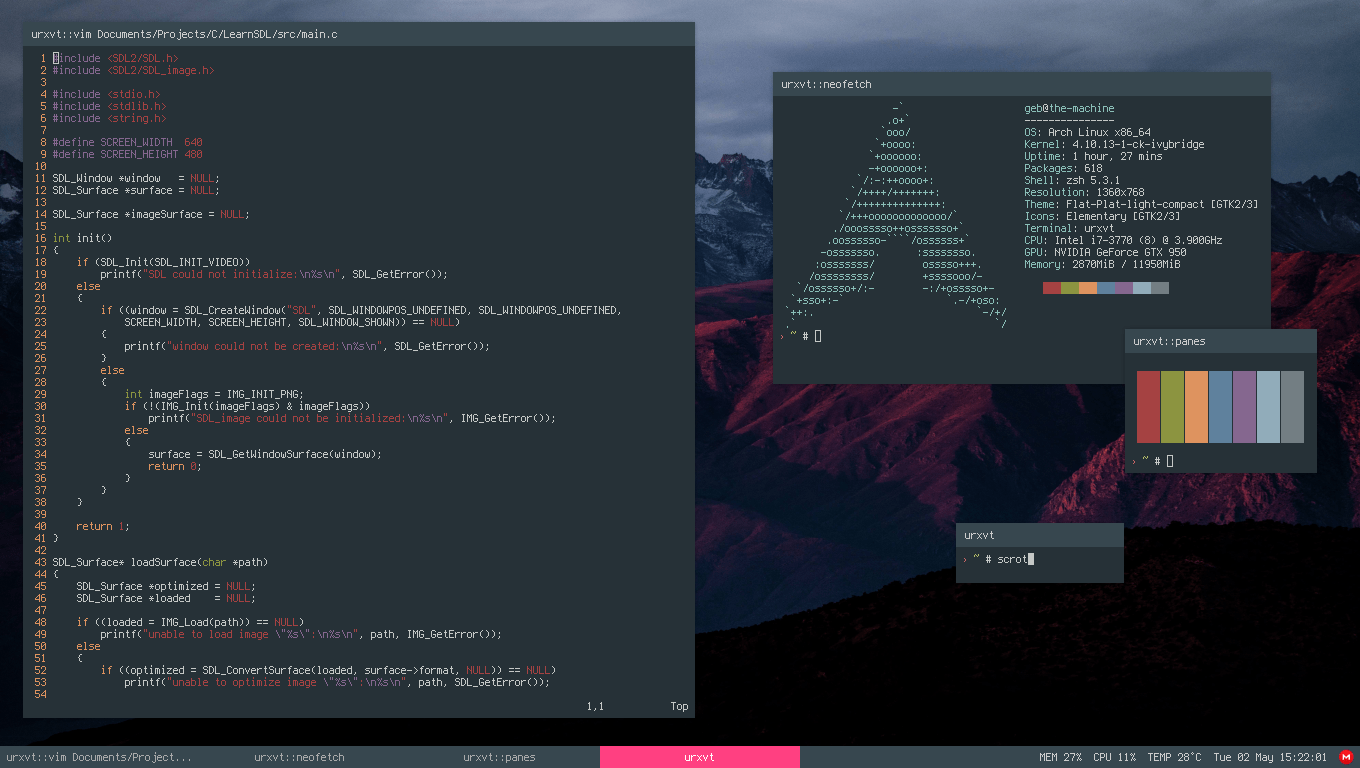Viewport: 1360px width, 768px height.
Task: Click the 'Uptime: 1 hour, 27 mins' line
Action: (1093, 156)
